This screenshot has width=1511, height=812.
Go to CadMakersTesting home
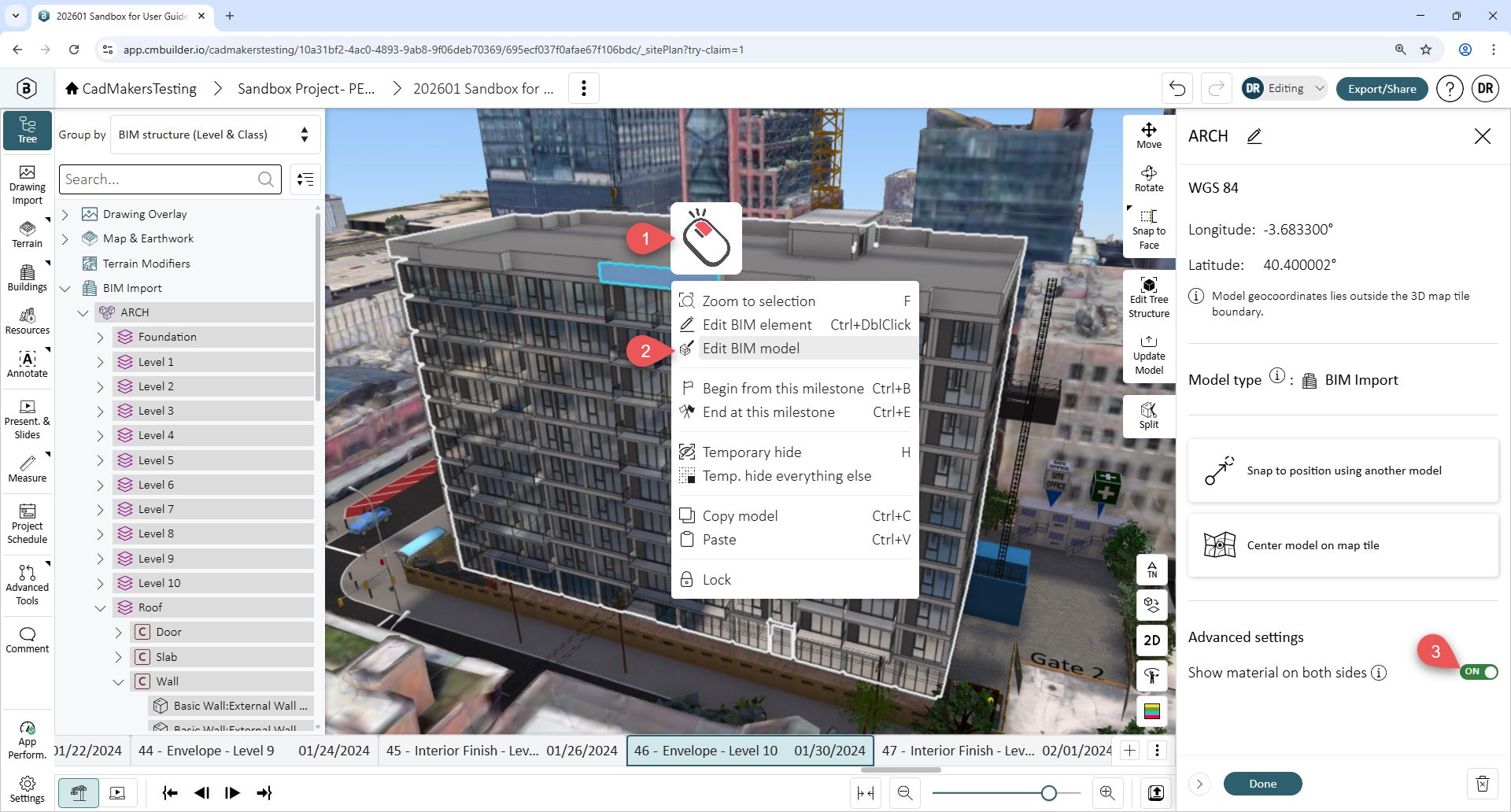[131, 88]
